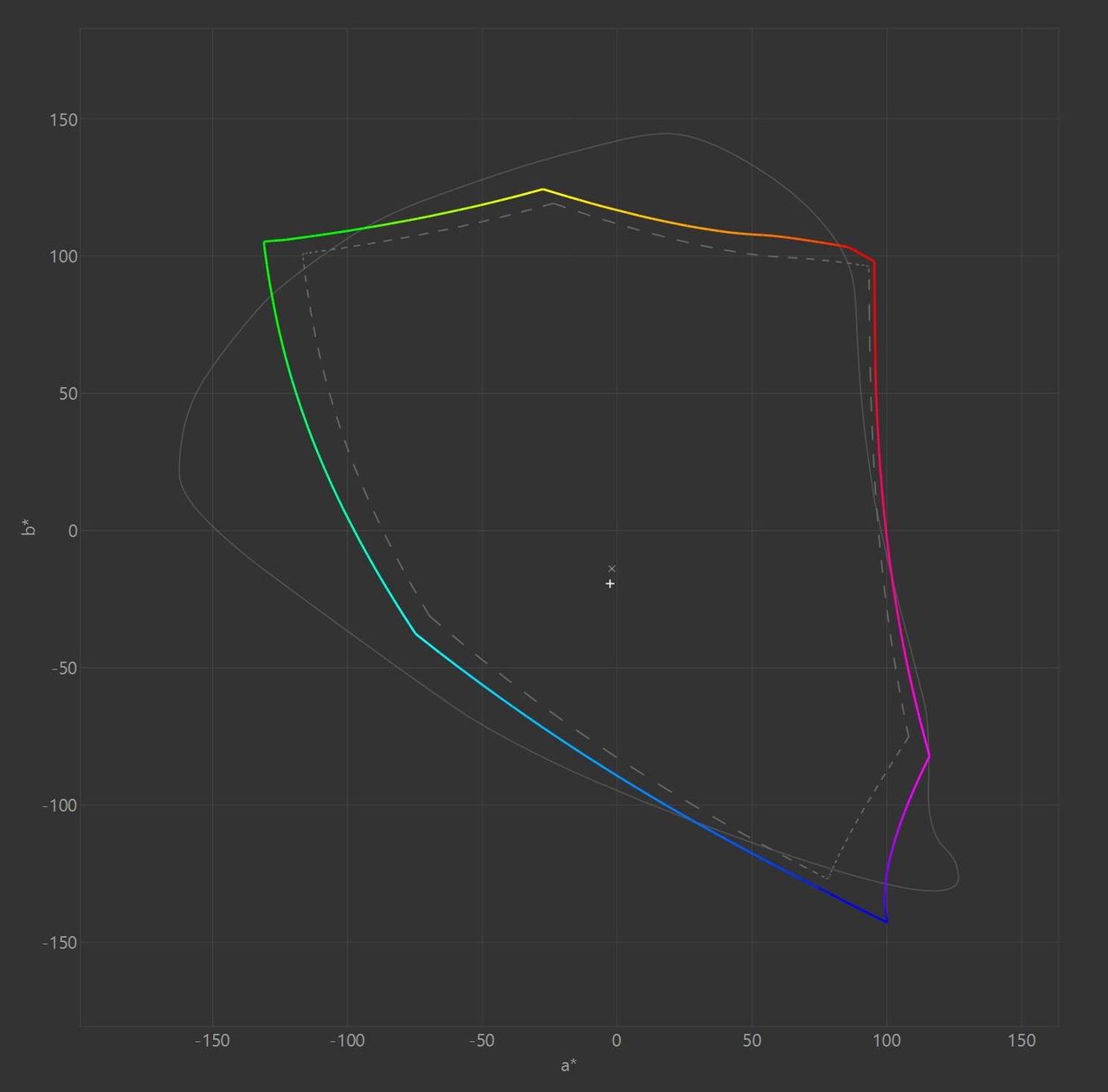Click the -150 tick on a* axis
Viewport: 1108px width, 1092px height.
pos(211,1041)
